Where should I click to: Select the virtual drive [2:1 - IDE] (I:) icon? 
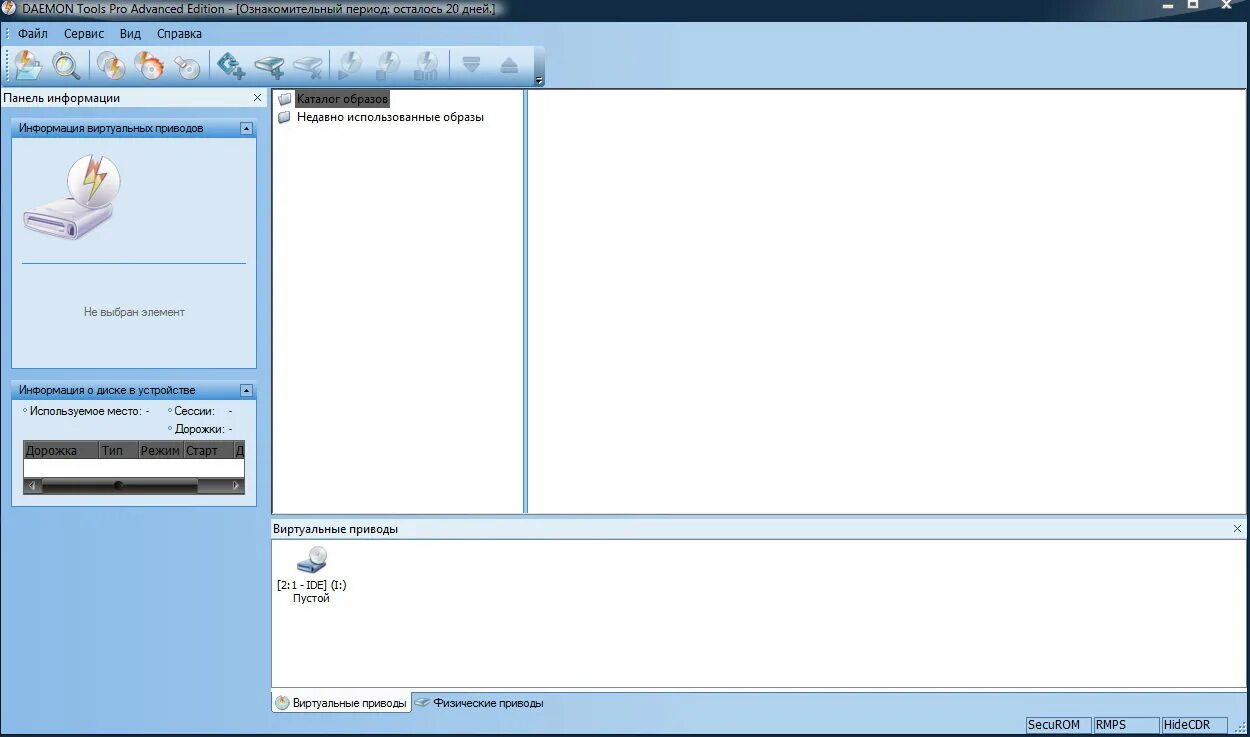click(x=312, y=559)
